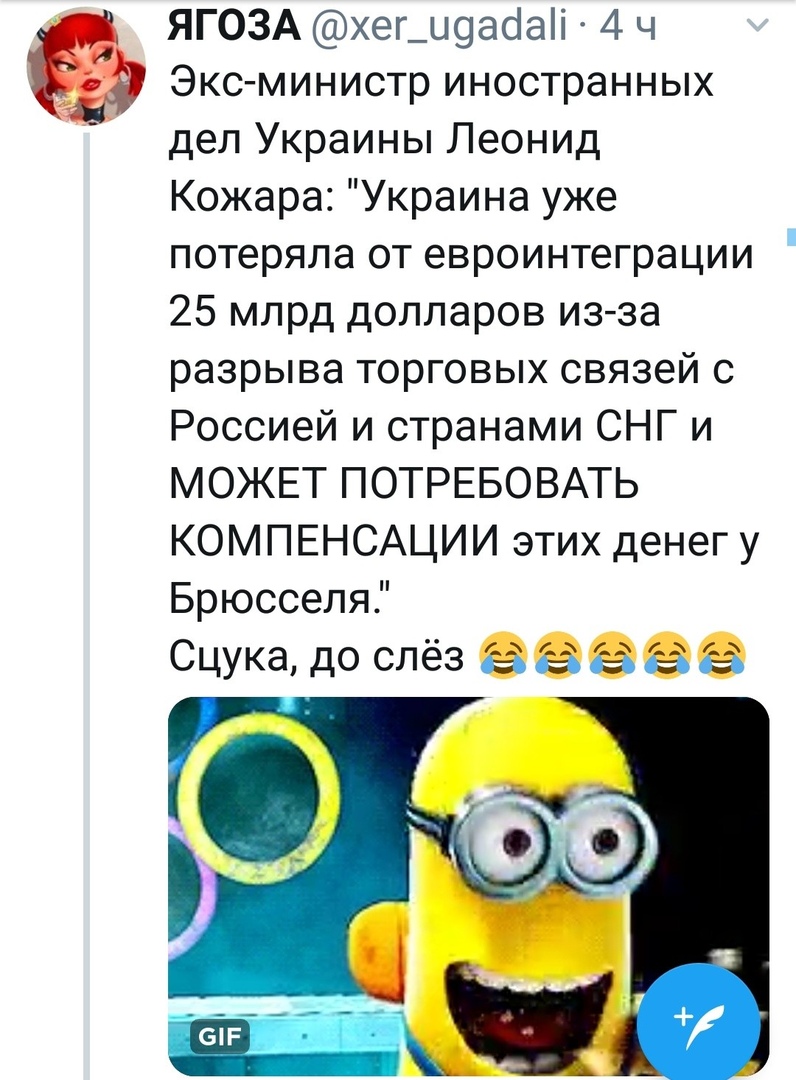Play the Minion GIF
The height and width of the screenshot is (1080, 796).
click(x=468, y=886)
